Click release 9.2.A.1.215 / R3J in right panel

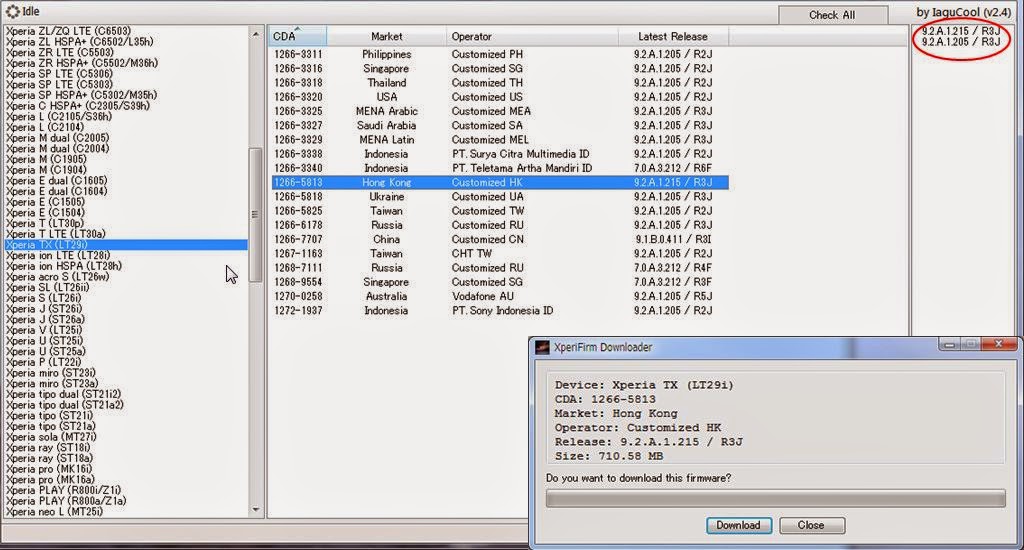(x=961, y=31)
